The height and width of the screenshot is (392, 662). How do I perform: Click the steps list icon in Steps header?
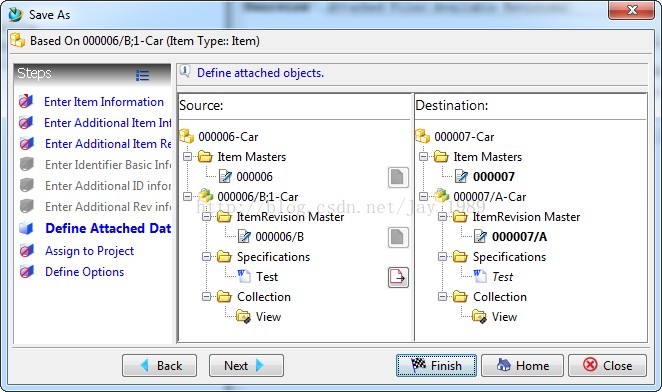pyautogui.click(x=142, y=75)
